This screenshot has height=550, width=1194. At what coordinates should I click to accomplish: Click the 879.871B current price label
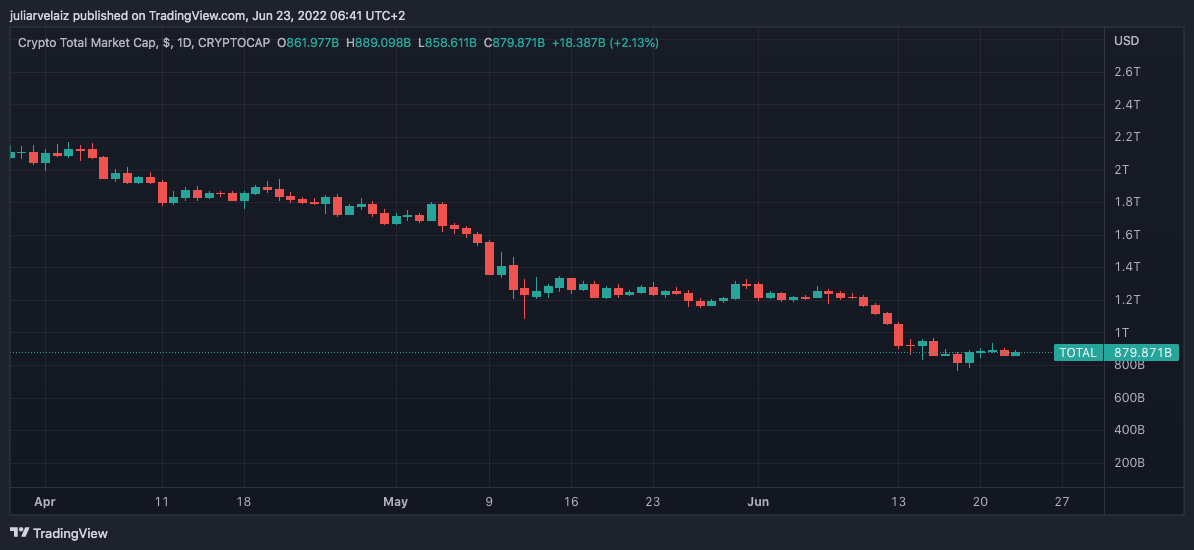[1144, 353]
